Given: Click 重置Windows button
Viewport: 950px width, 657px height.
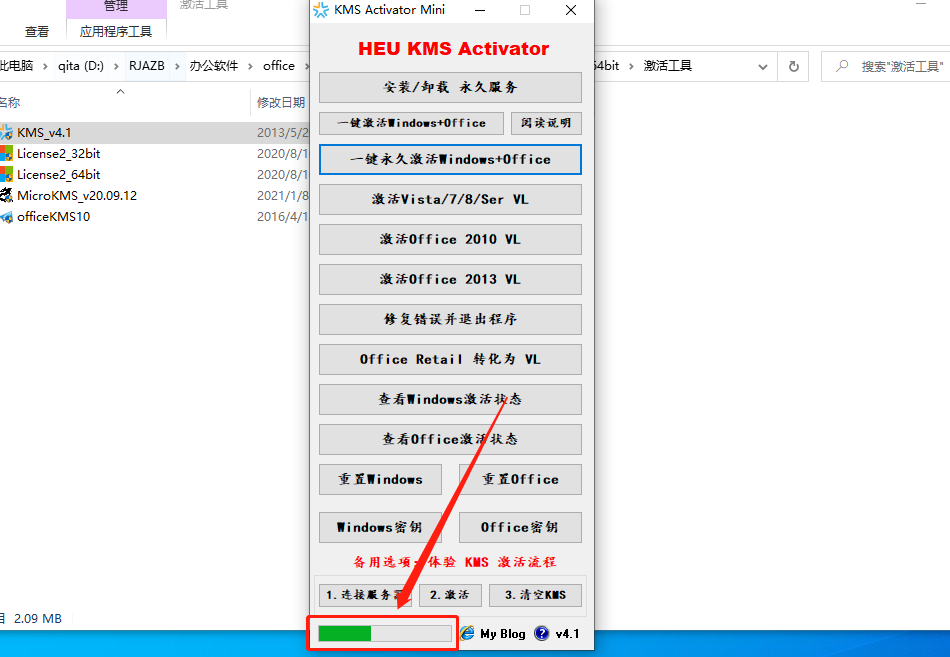Looking at the screenshot, I should [x=380, y=479].
